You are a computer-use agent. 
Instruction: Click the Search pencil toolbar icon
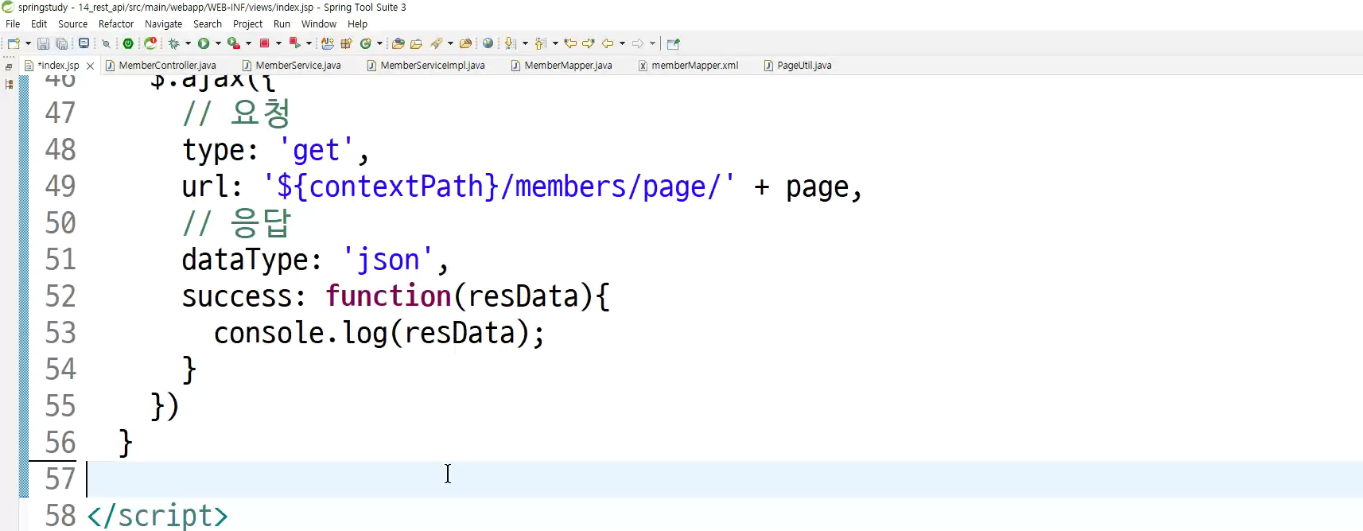pos(436,43)
